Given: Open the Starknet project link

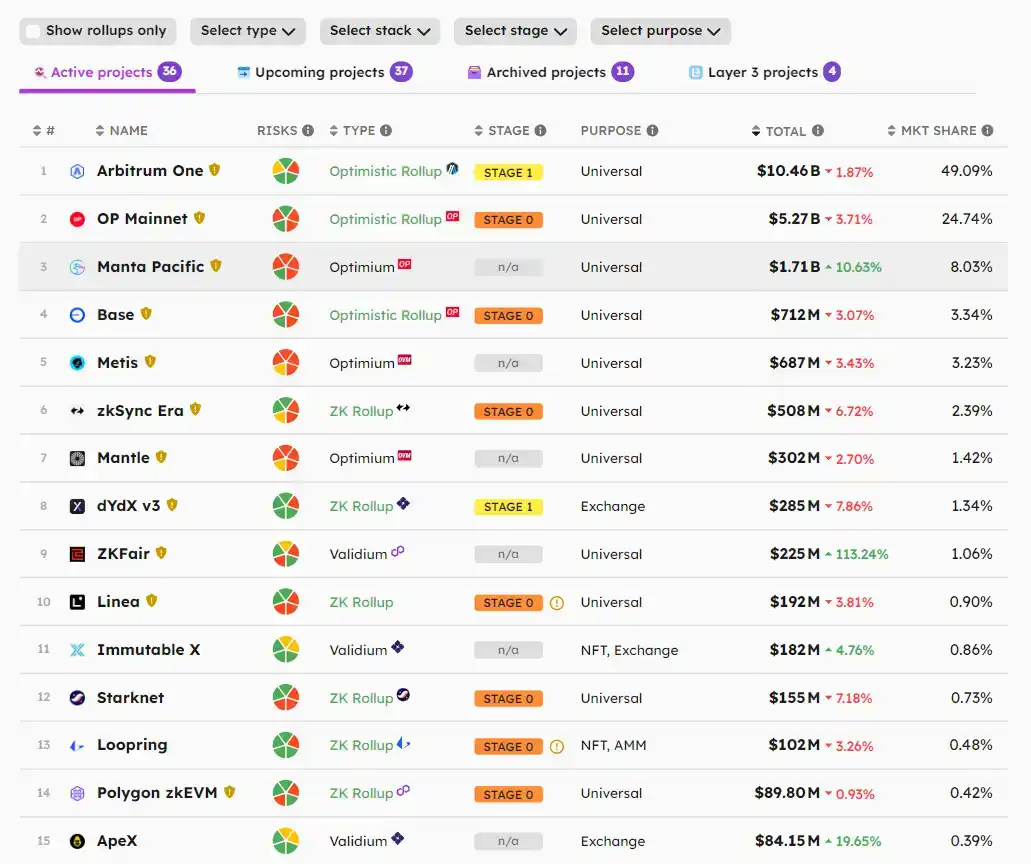Looking at the screenshot, I should click(x=130, y=698).
